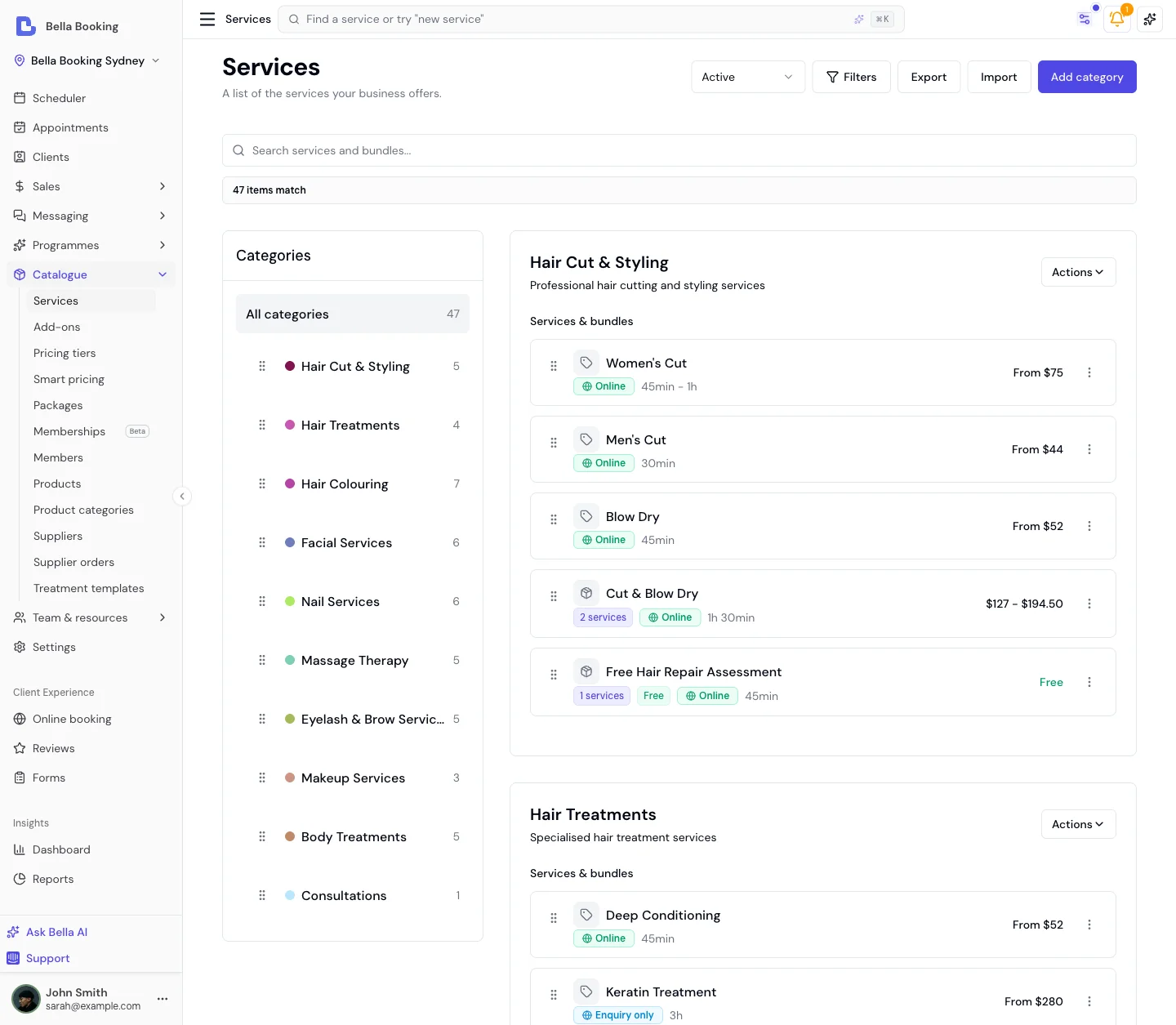The width and height of the screenshot is (1176, 1025).
Task: Focus the top Find a service search bar
Action: (x=591, y=19)
